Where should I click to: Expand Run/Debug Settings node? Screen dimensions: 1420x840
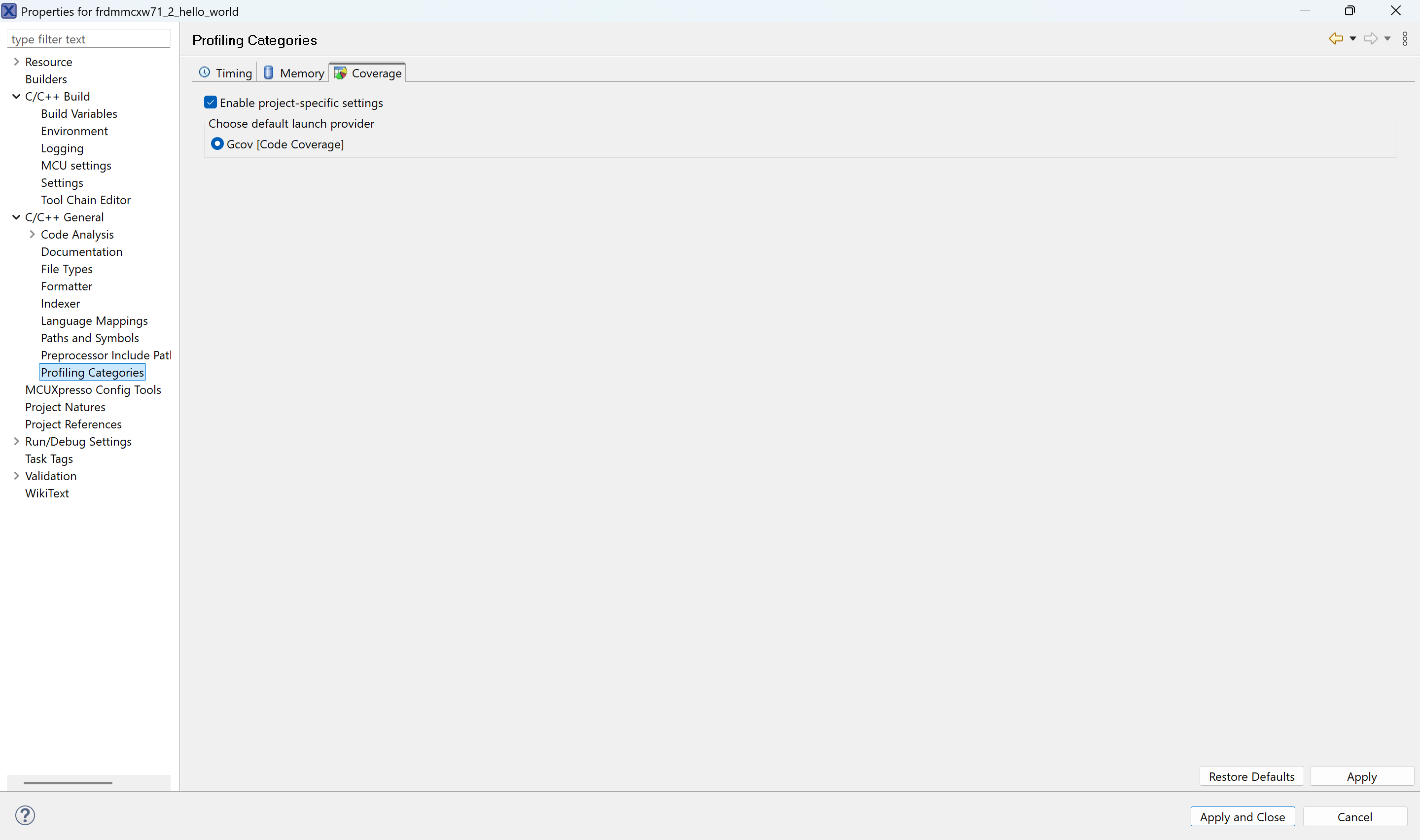16,442
